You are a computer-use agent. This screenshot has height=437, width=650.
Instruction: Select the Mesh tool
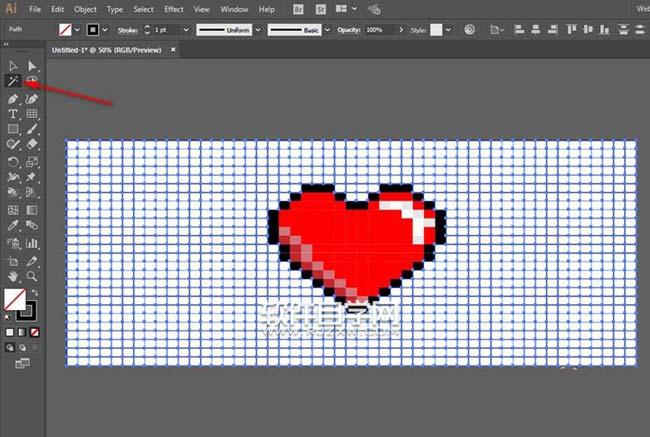(x=13, y=210)
